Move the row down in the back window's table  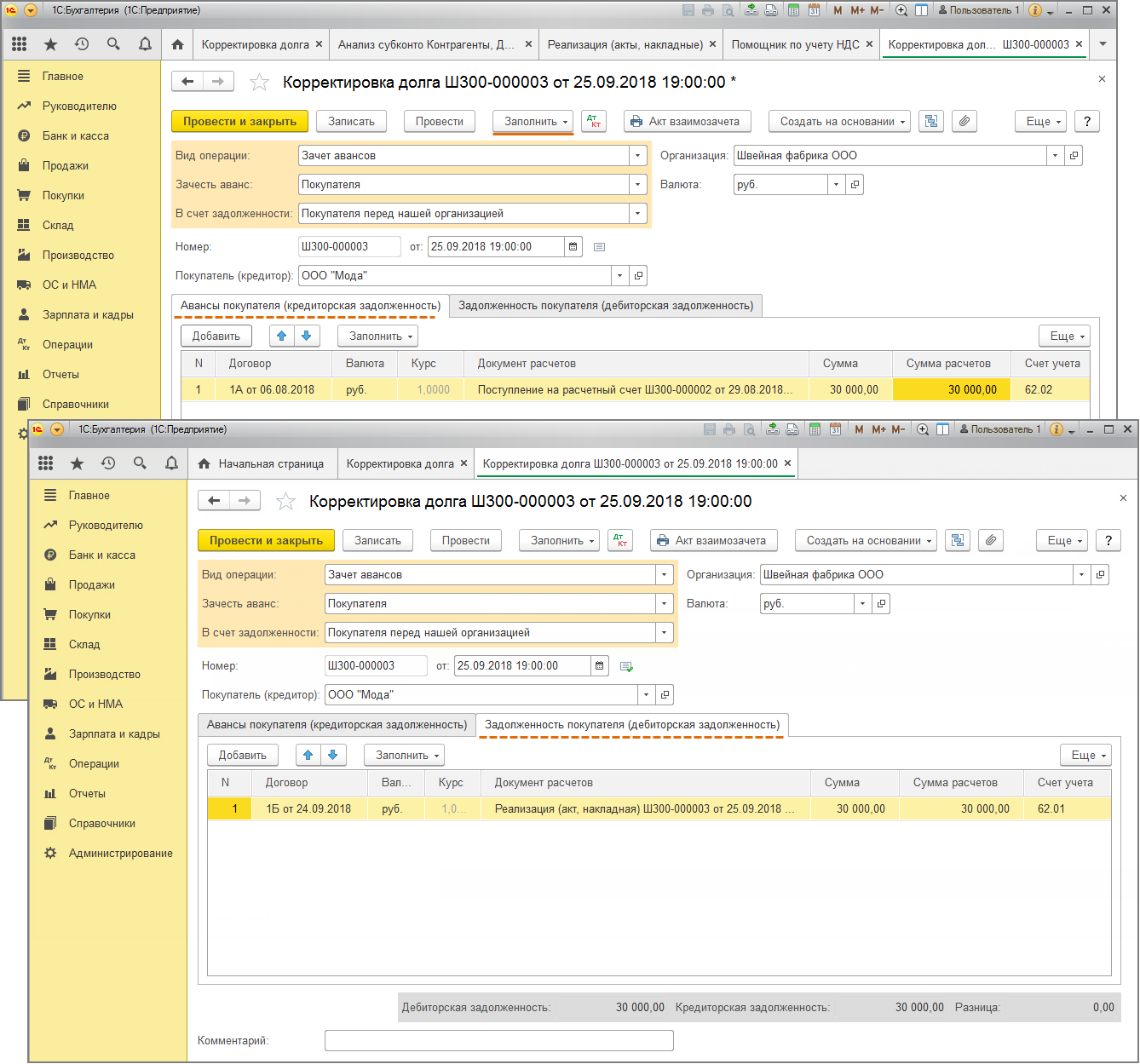307,336
